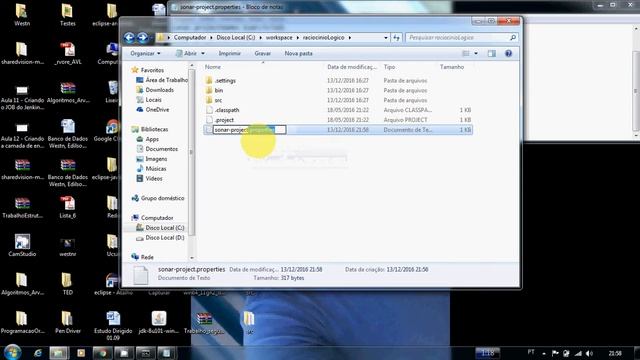Open Grupo doméstico in the navigation pane
Viewport: 640px width, 360px height.
(x=162, y=198)
